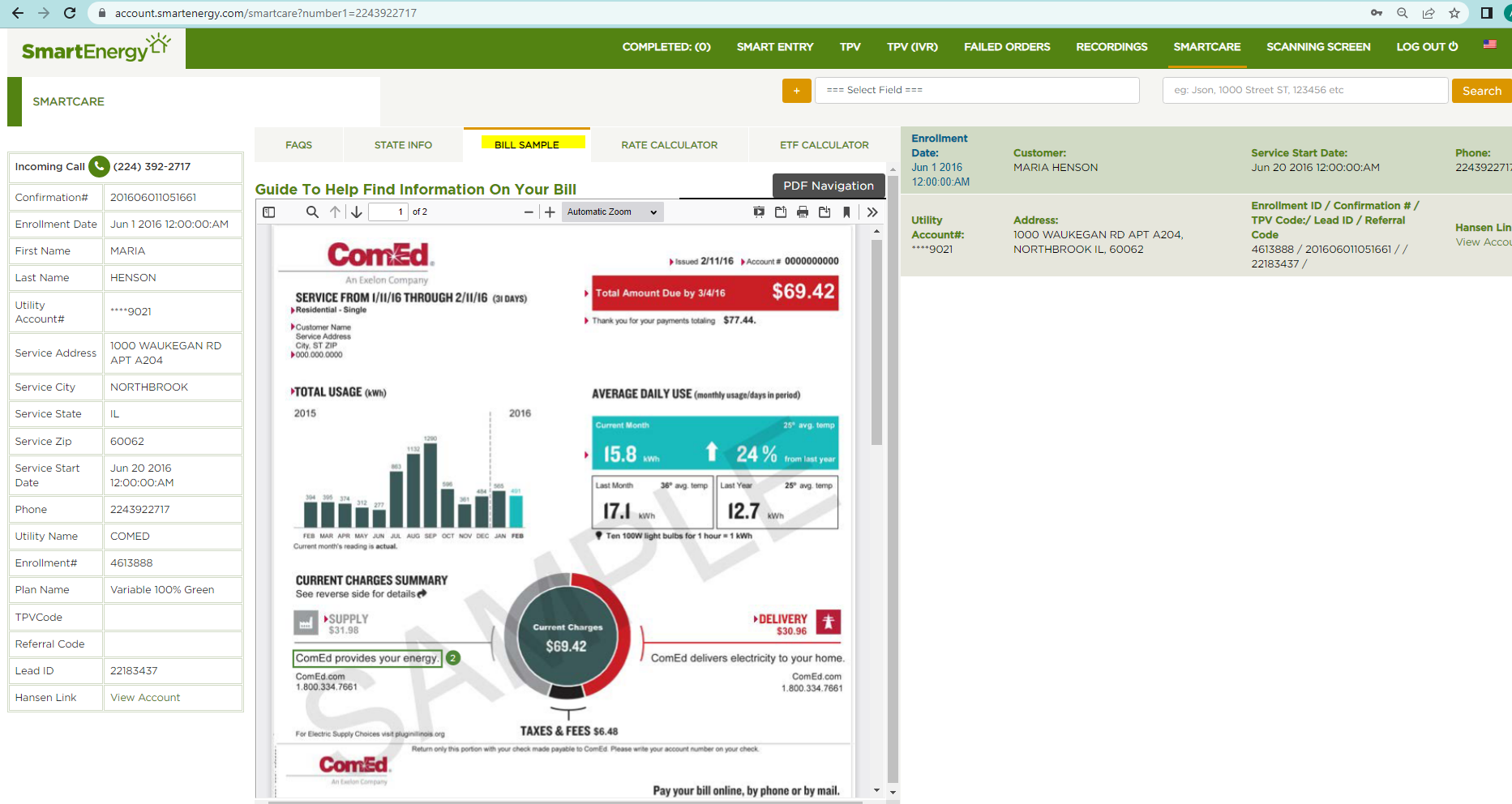This screenshot has width=1512, height=804.
Task: Zoom out of the PDF bill
Action: (x=529, y=212)
